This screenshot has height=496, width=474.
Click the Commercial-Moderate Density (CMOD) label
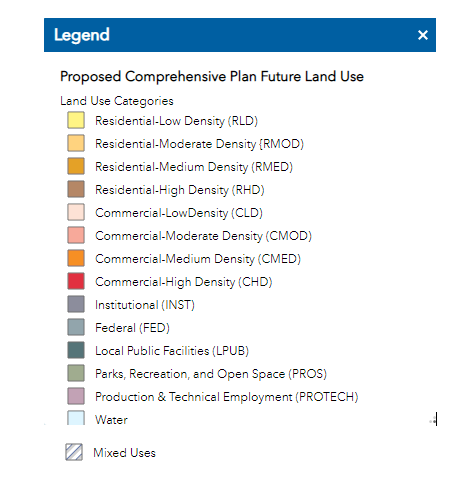[203, 236]
